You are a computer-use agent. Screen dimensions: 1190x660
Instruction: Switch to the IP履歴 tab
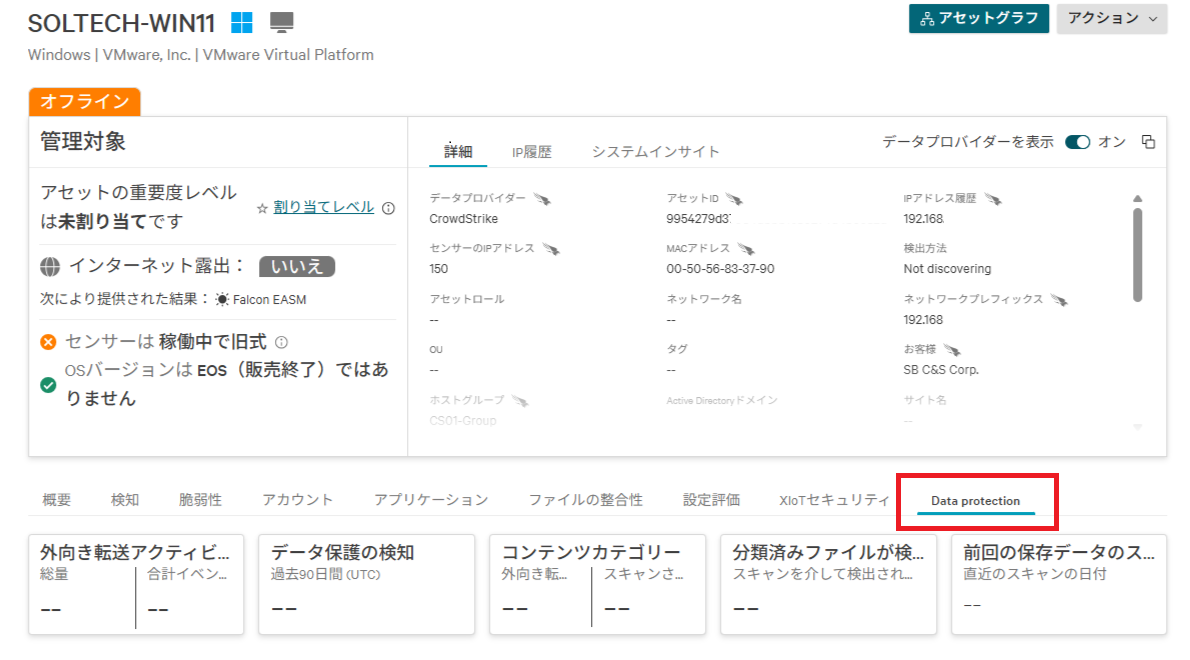531,152
